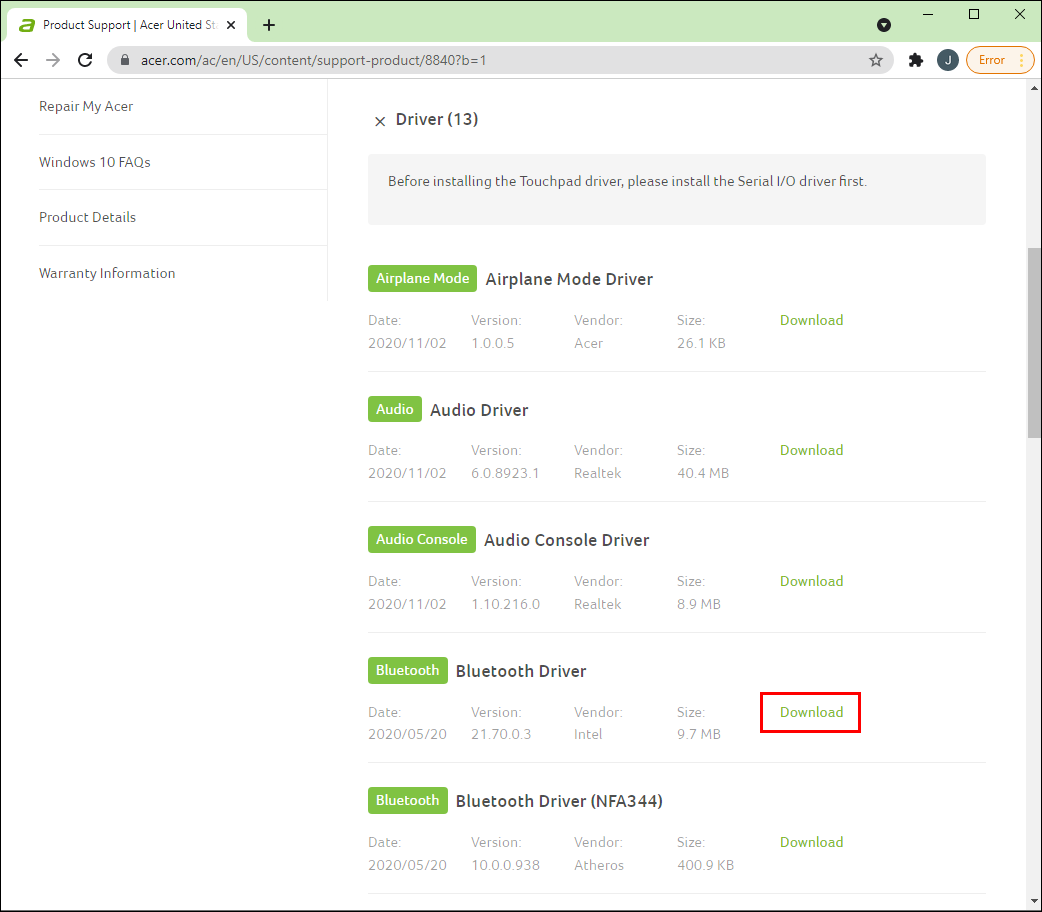Viewport: 1042px width, 912px height.
Task: Click the green Airplane Mode tag
Action: 422,279
